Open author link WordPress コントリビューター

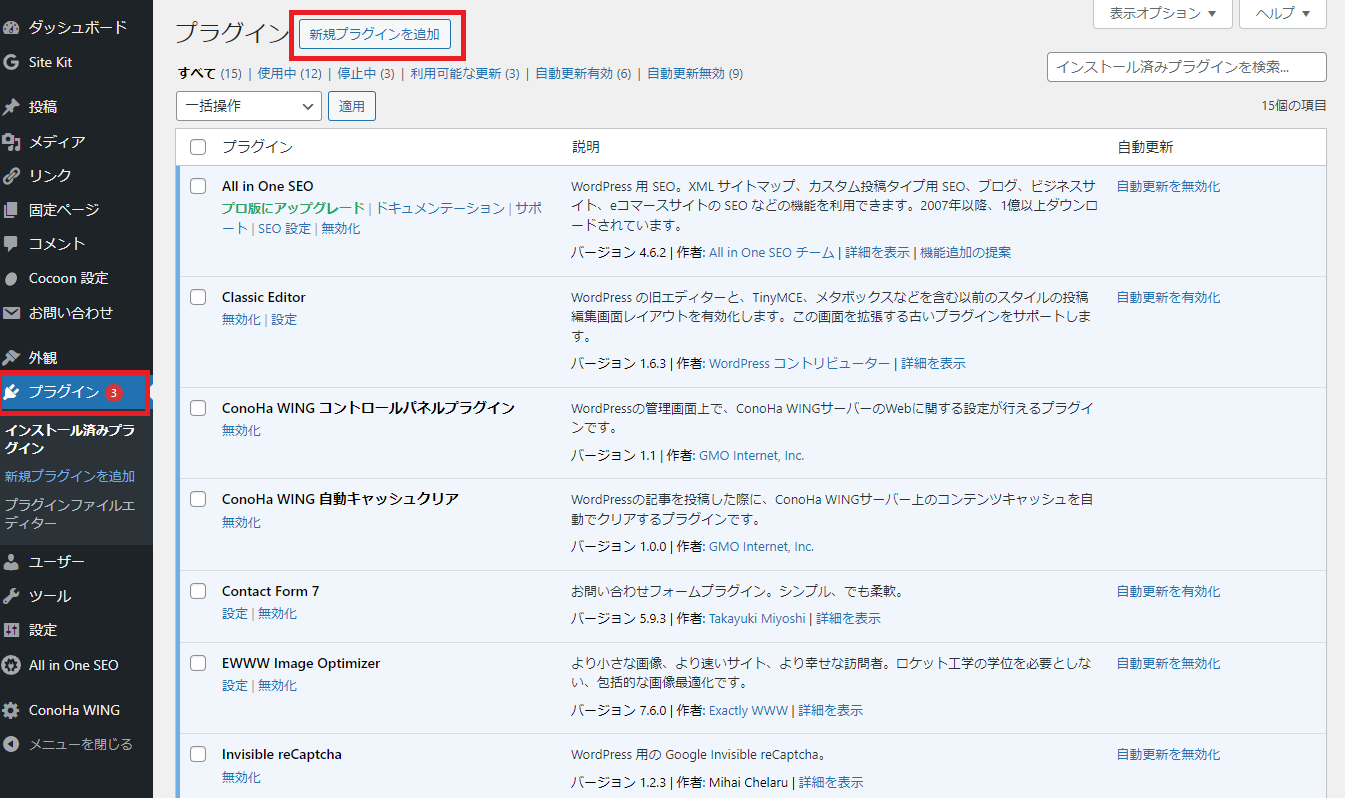tap(799, 364)
